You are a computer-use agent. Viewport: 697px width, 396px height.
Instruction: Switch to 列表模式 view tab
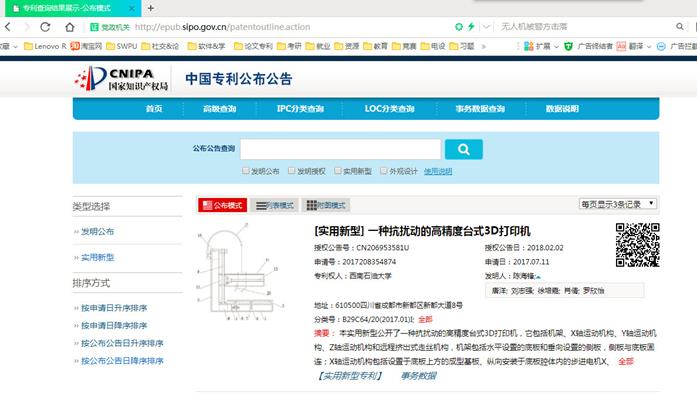coord(275,205)
